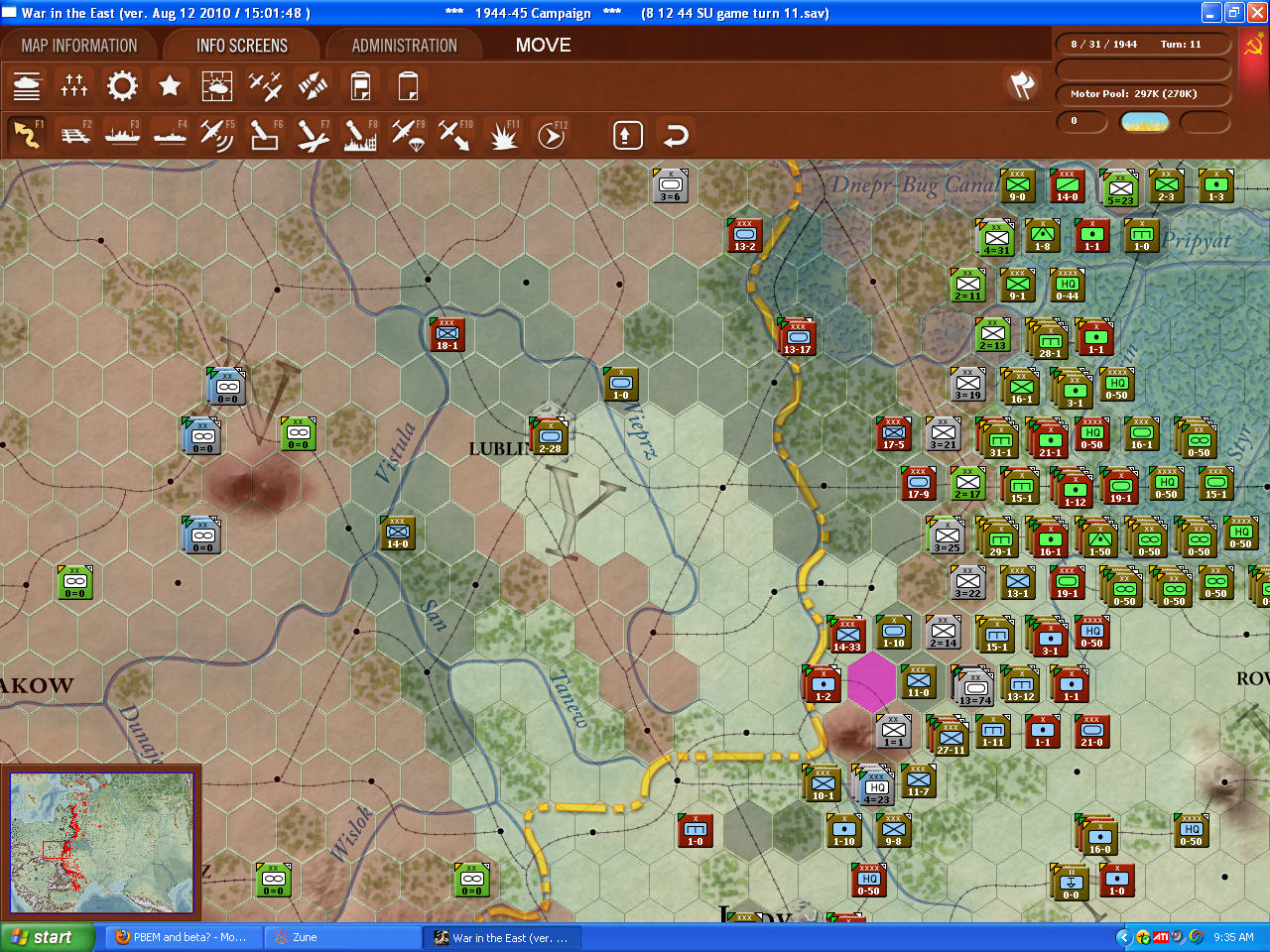Open the production gear icon
This screenshot has height=952, width=1270.
point(122,86)
